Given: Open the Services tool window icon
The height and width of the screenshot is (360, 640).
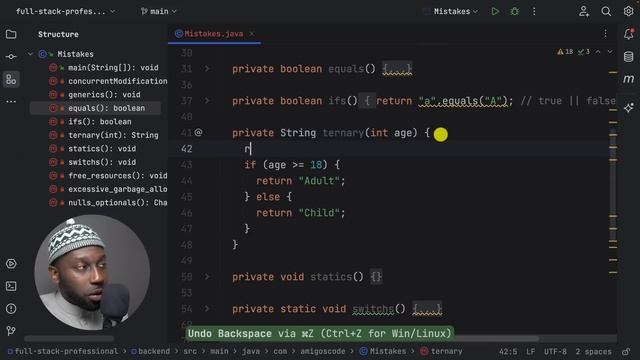Looking at the screenshot, I should click(11, 264).
